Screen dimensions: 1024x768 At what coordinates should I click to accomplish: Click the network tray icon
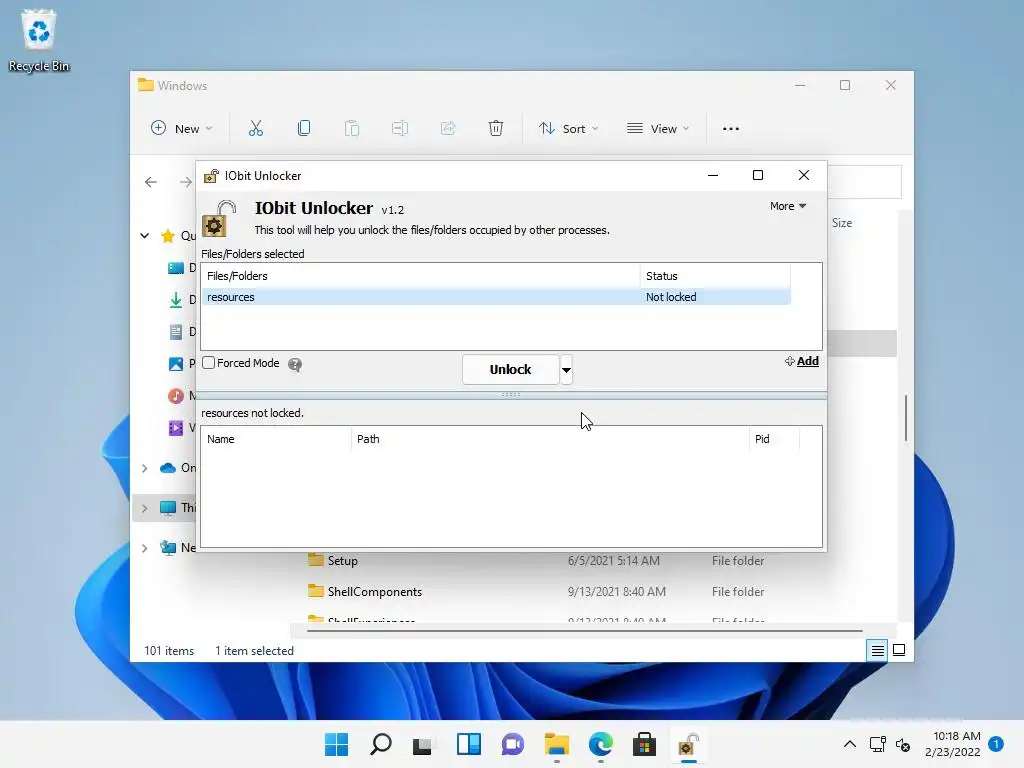point(878,744)
